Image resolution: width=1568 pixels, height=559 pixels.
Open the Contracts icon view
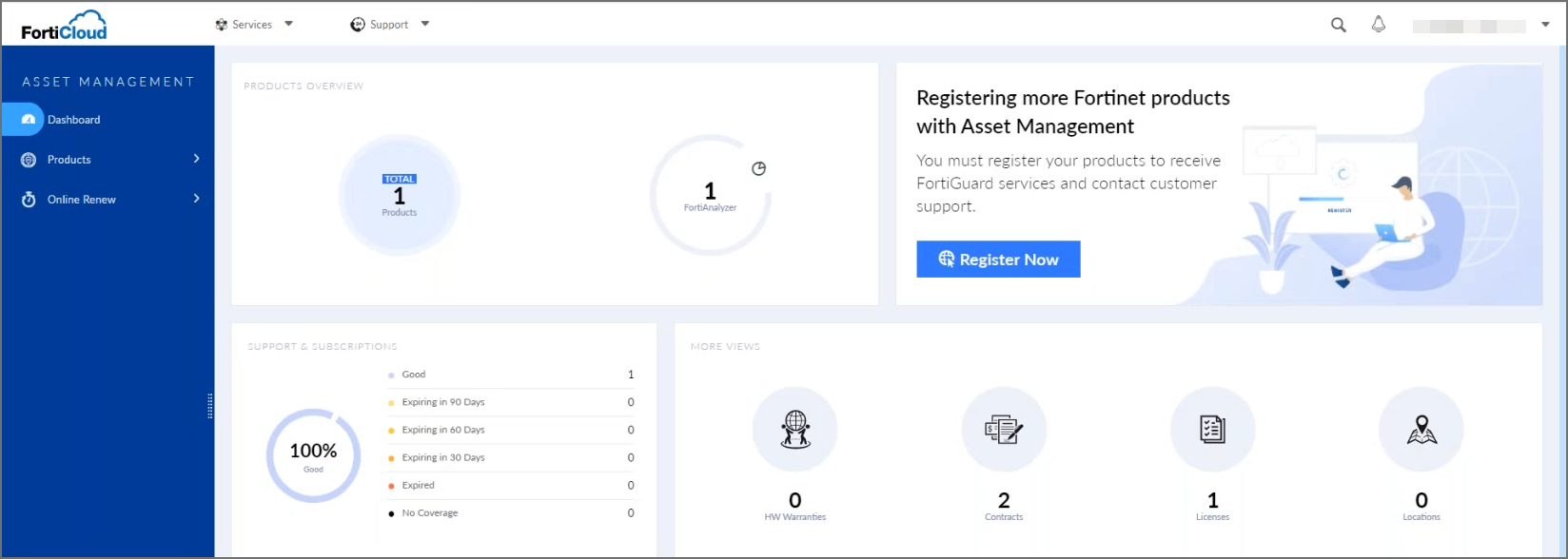1004,430
